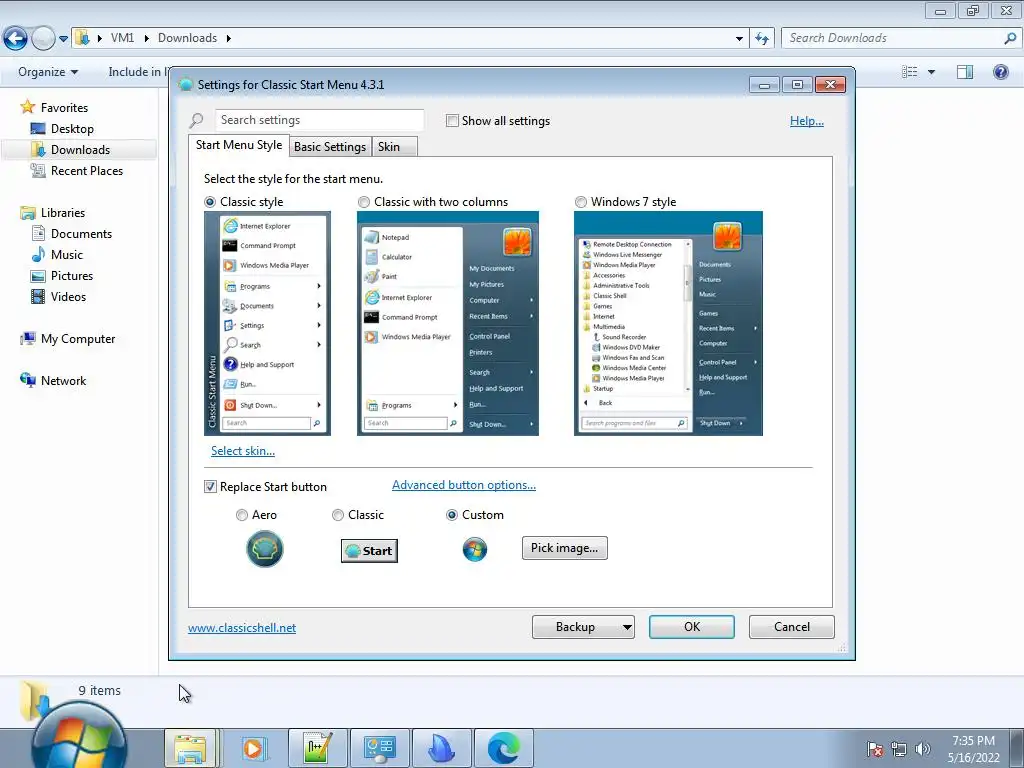The width and height of the screenshot is (1024, 768).
Task: Open Notepad++ from taskbar
Action: click(x=317, y=748)
